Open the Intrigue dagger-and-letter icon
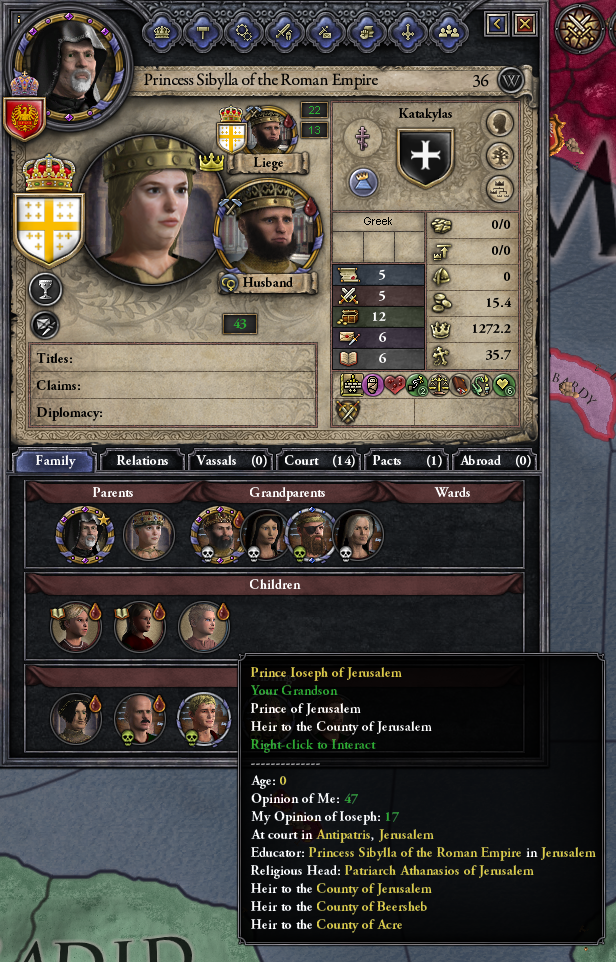The height and width of the screenshot is (962, 616). [x=325, y=31]
